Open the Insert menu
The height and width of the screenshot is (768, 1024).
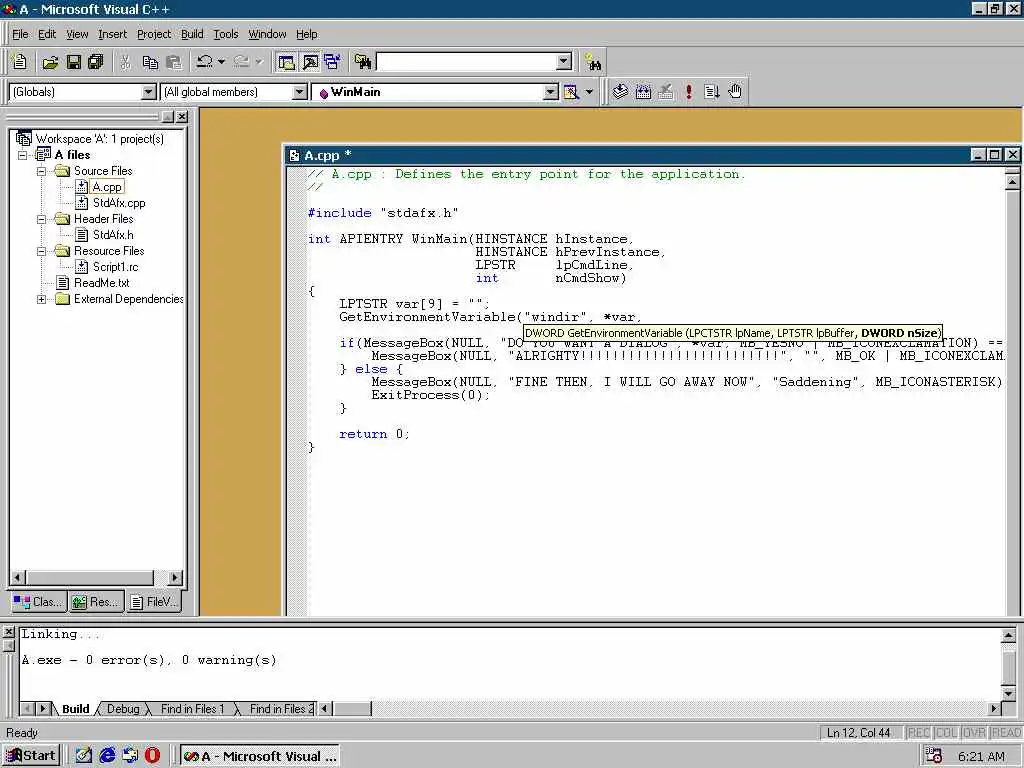112,34
